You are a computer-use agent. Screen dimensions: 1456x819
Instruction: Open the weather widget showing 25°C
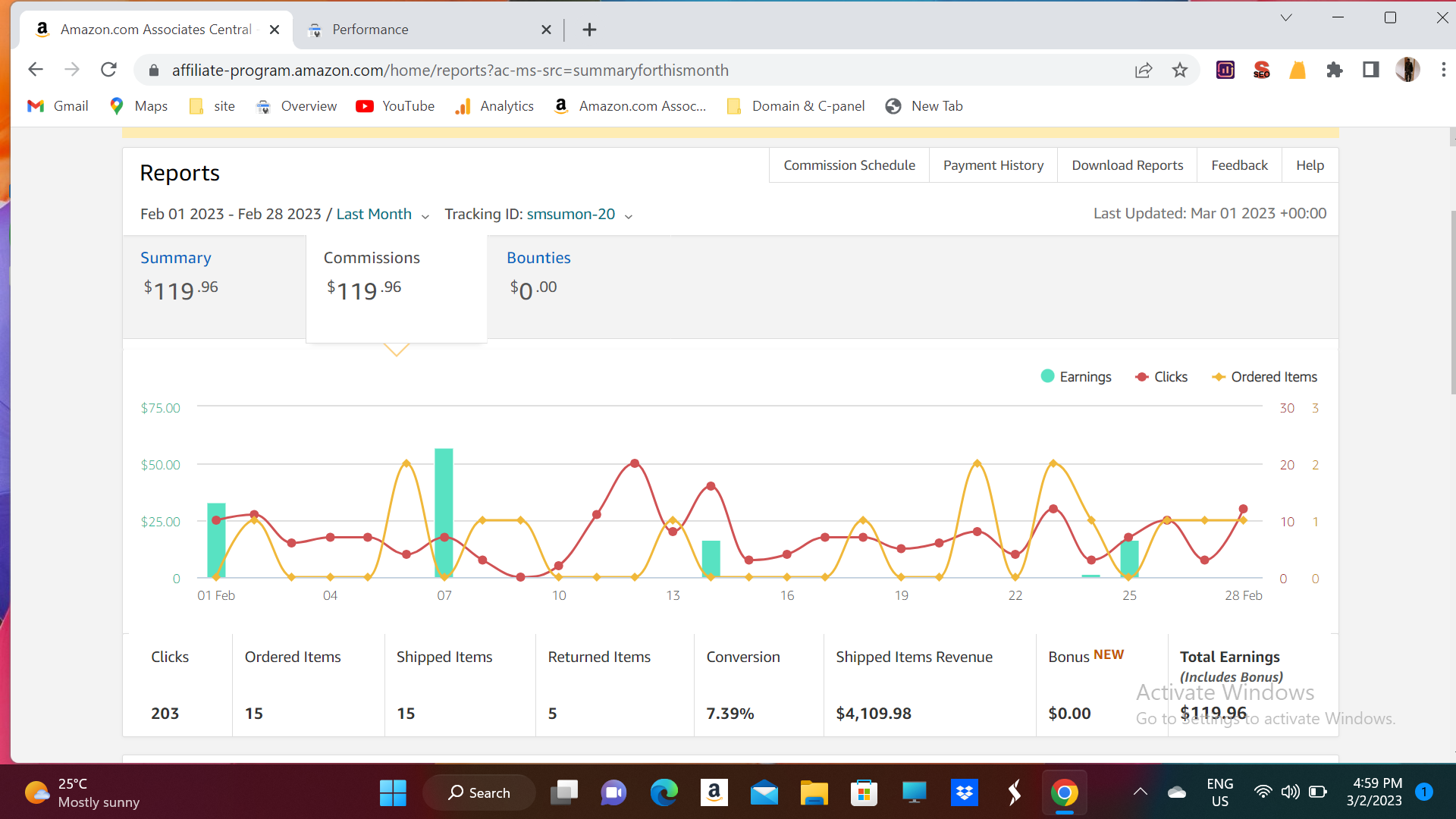[x=82, y=793]
